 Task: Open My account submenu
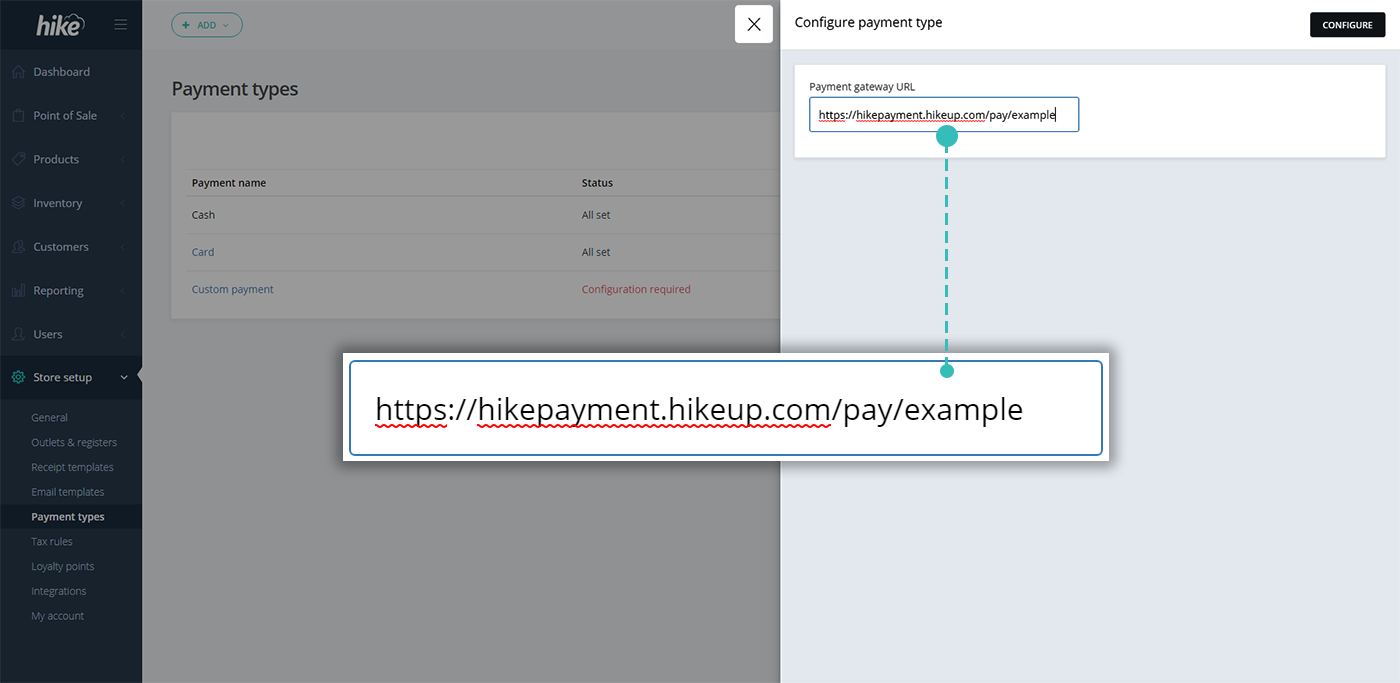[58, 616]
